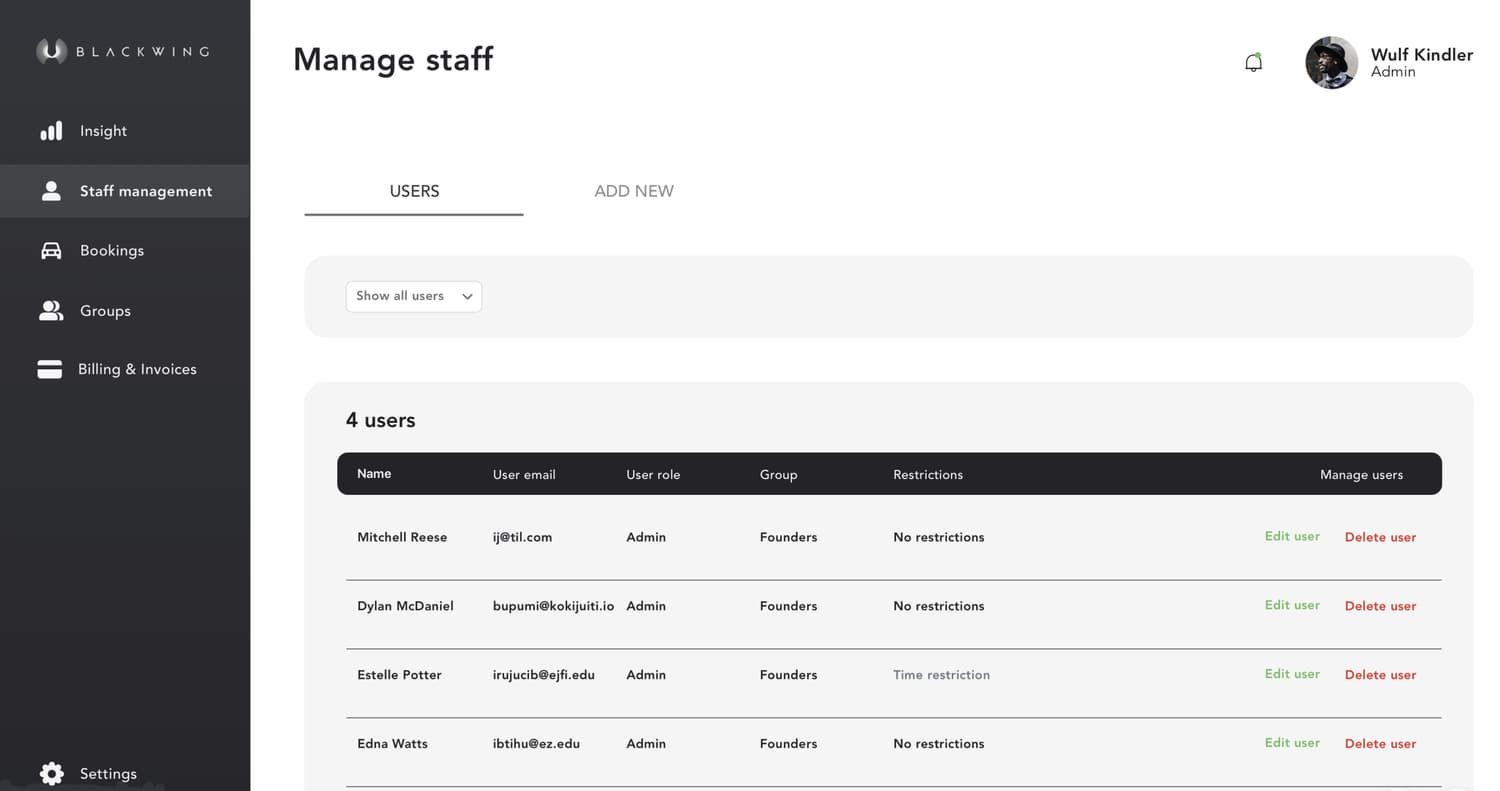Screen dimensions: 1500x791
Task: Switch to the USERS tab
Action: coord(414,191)
